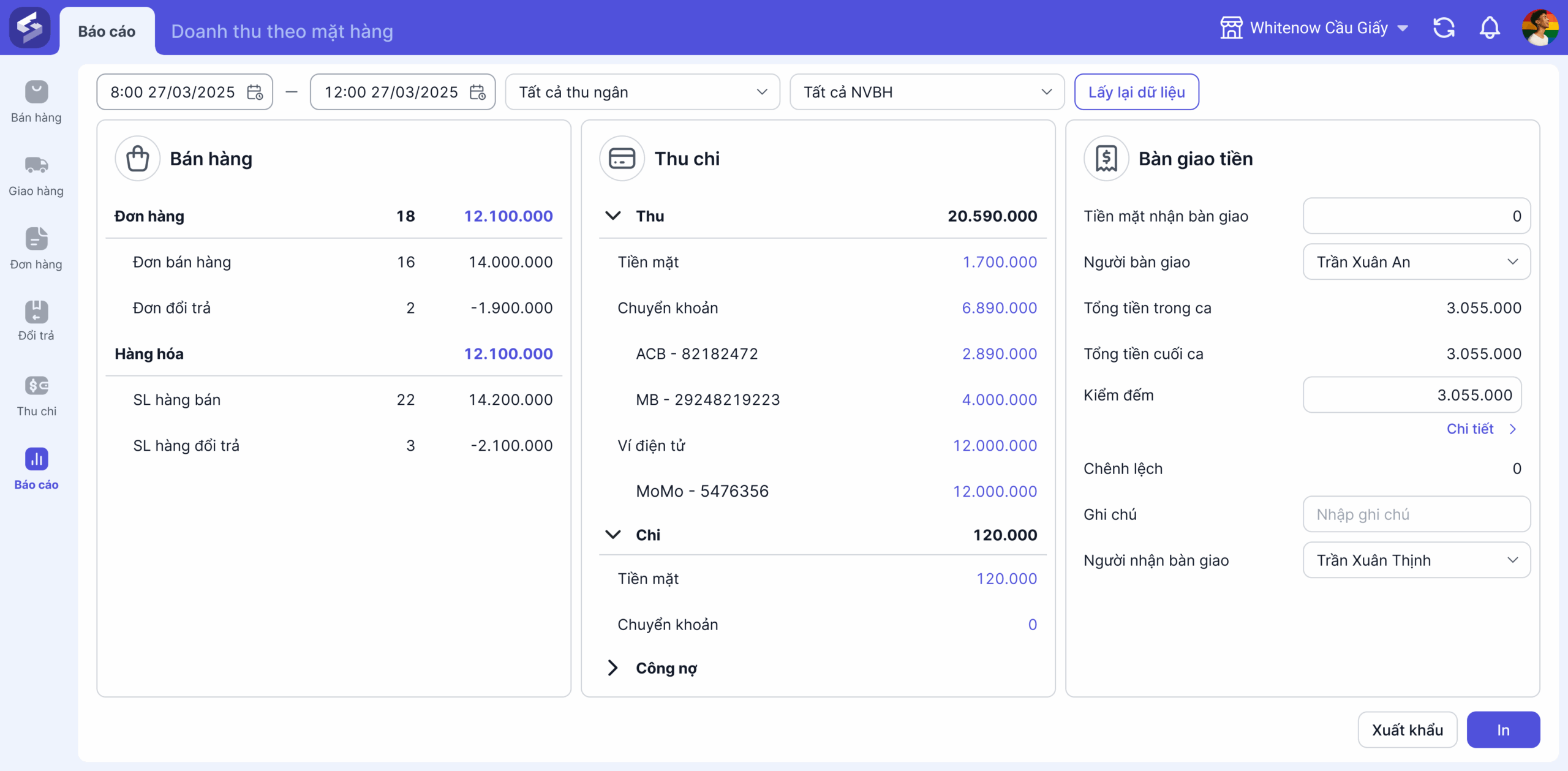
Task: Open the Tất cả thu ngân dropdown
Action: coord(643,92)
